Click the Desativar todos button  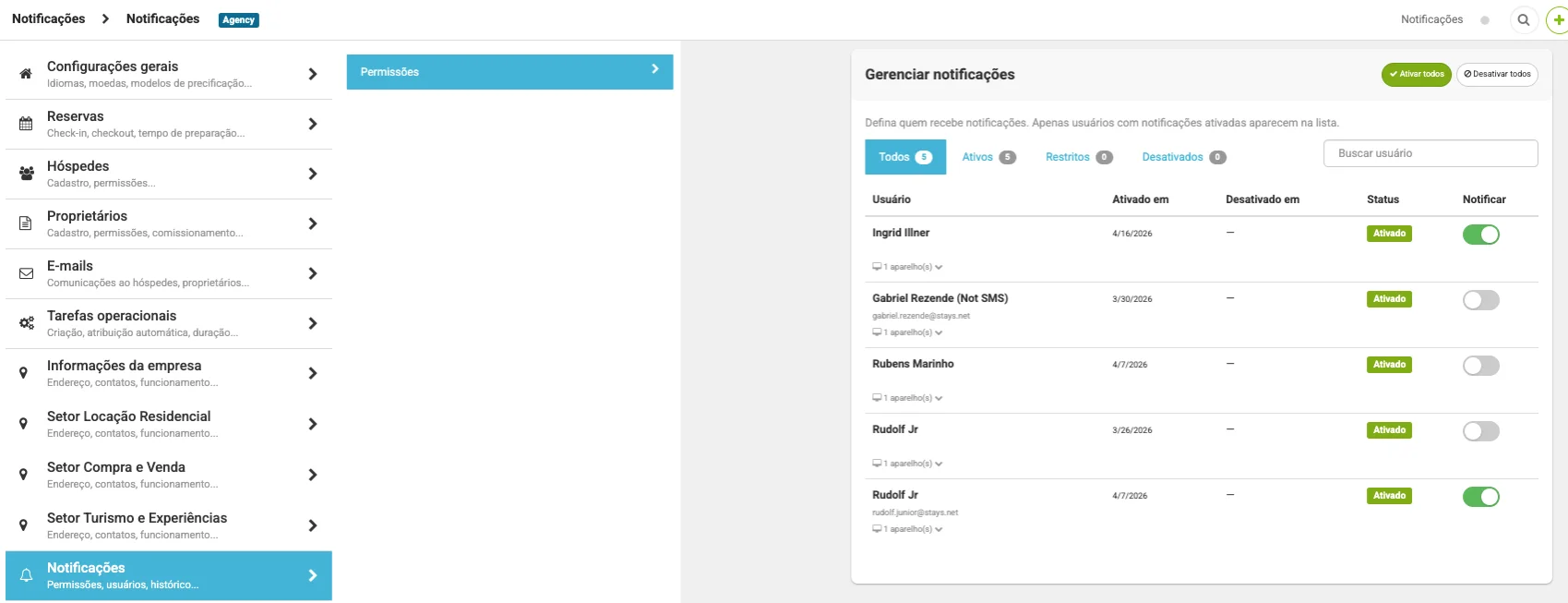pos(1497,74)
